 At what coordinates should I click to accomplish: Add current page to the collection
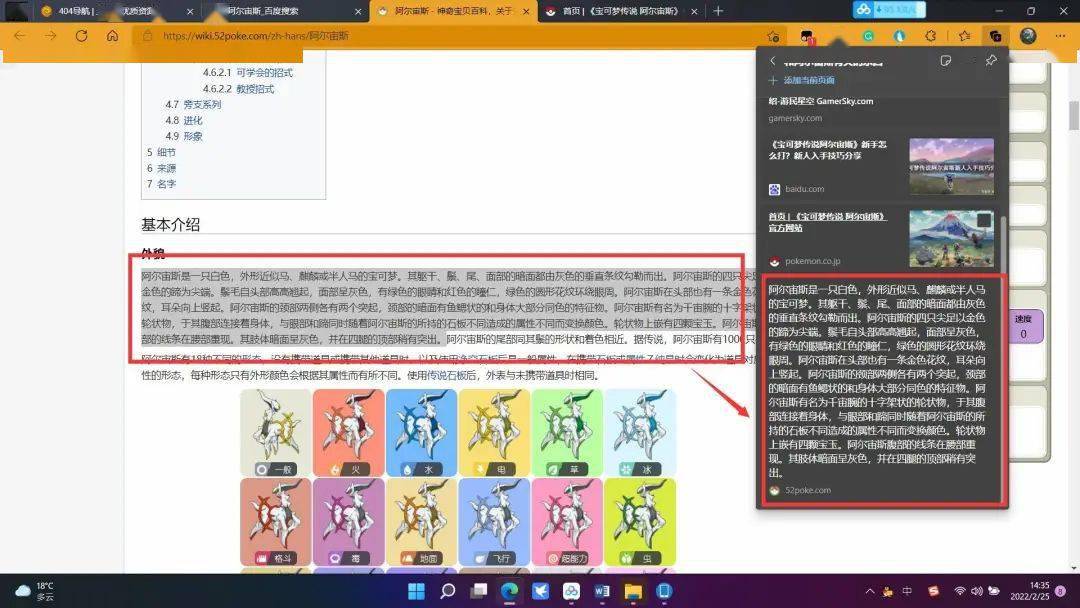[802, 81]
